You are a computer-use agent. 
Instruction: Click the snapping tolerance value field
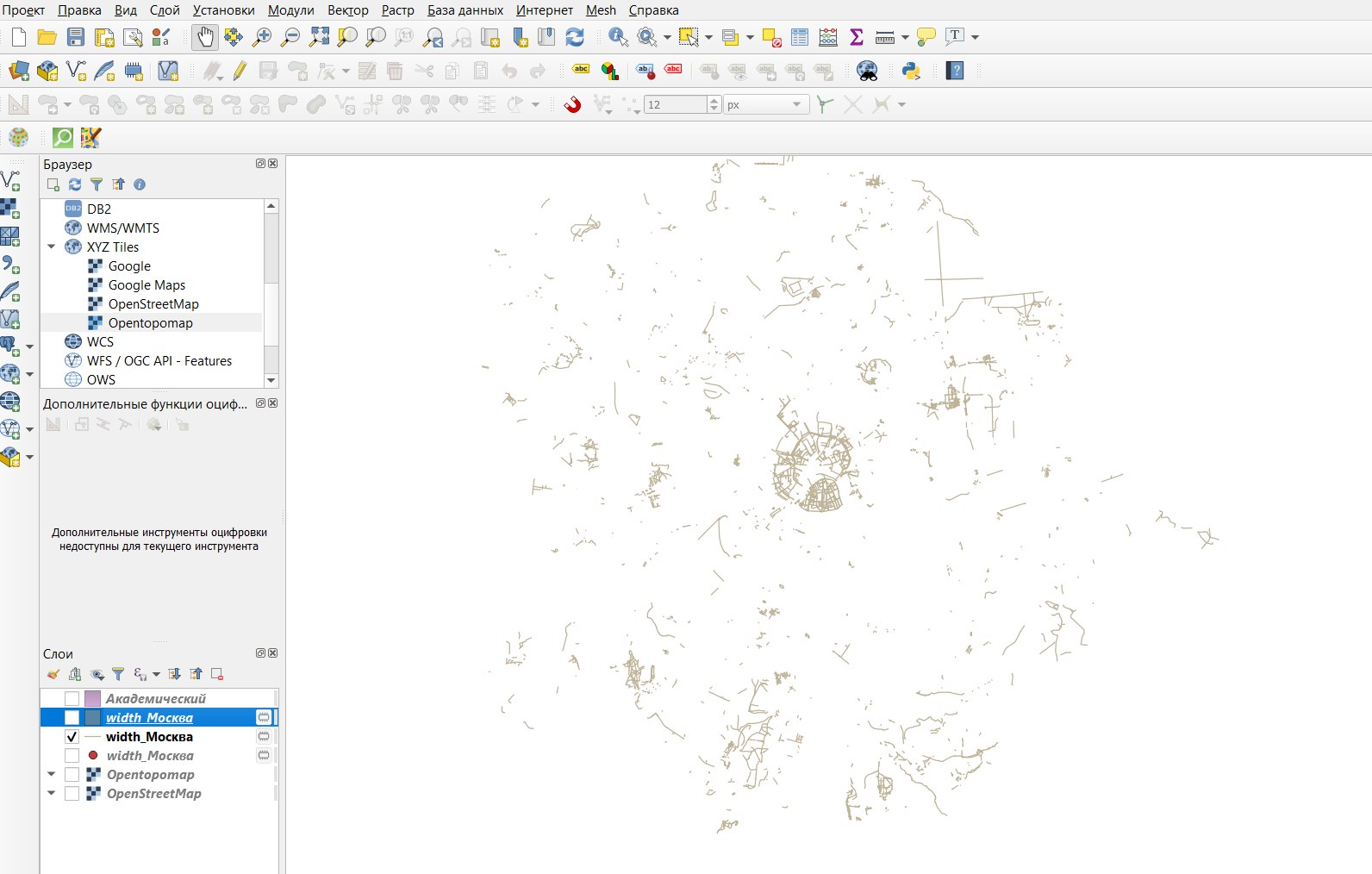(x=676, y=104)
